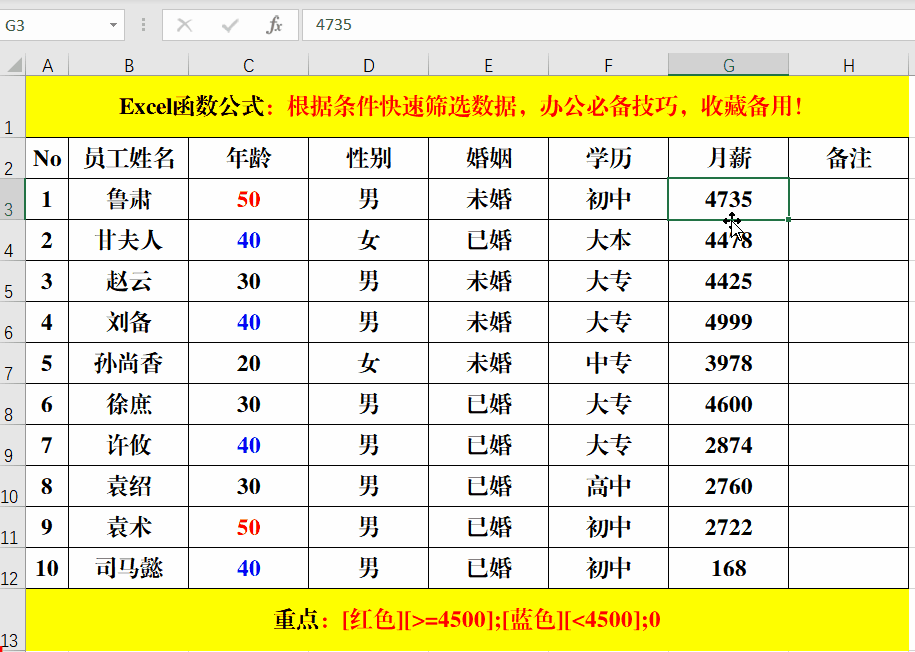Click formula bar containing 4735

(x=608, y=25)
